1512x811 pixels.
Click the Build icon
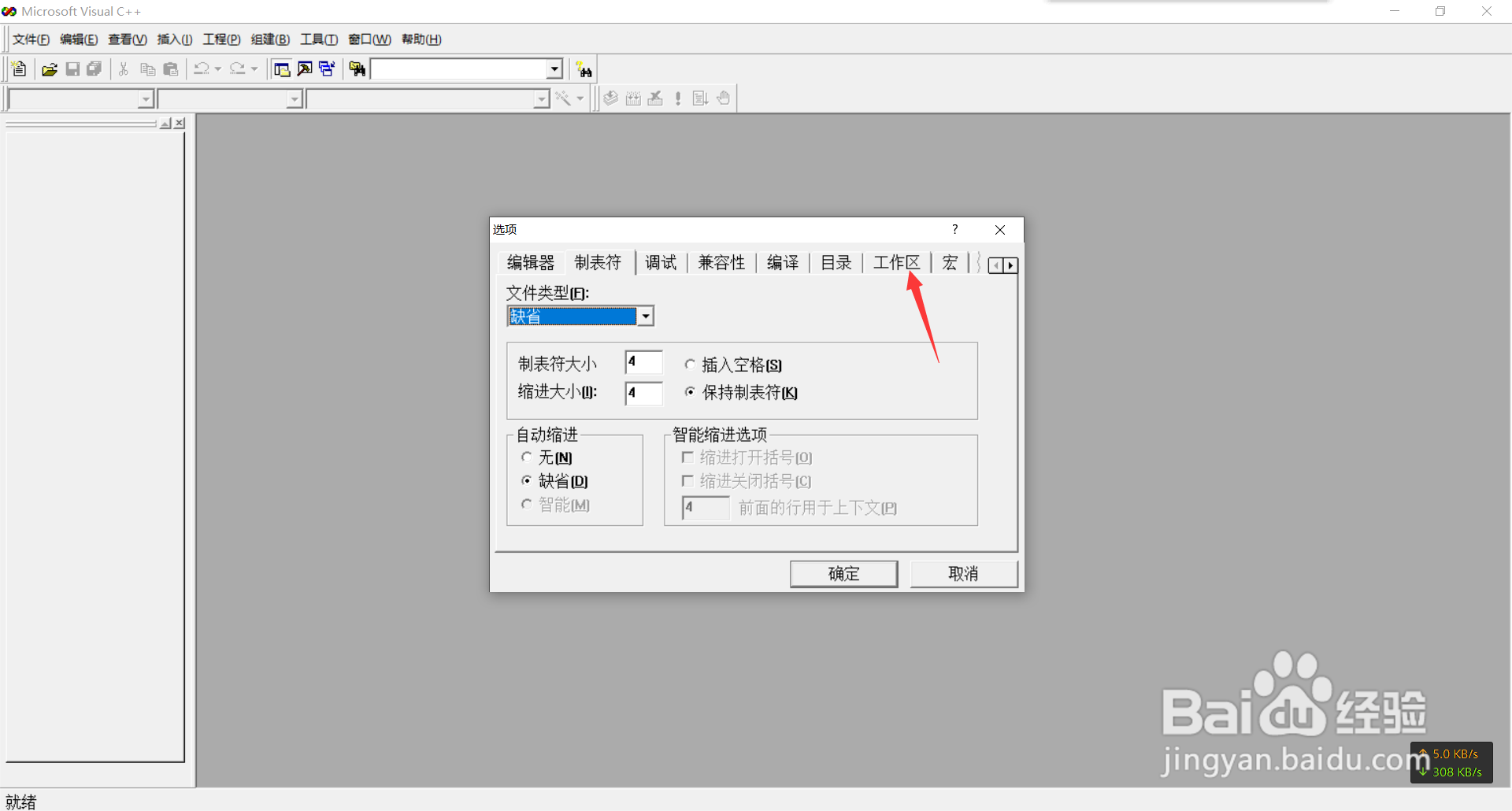click(x=633, y=98)
